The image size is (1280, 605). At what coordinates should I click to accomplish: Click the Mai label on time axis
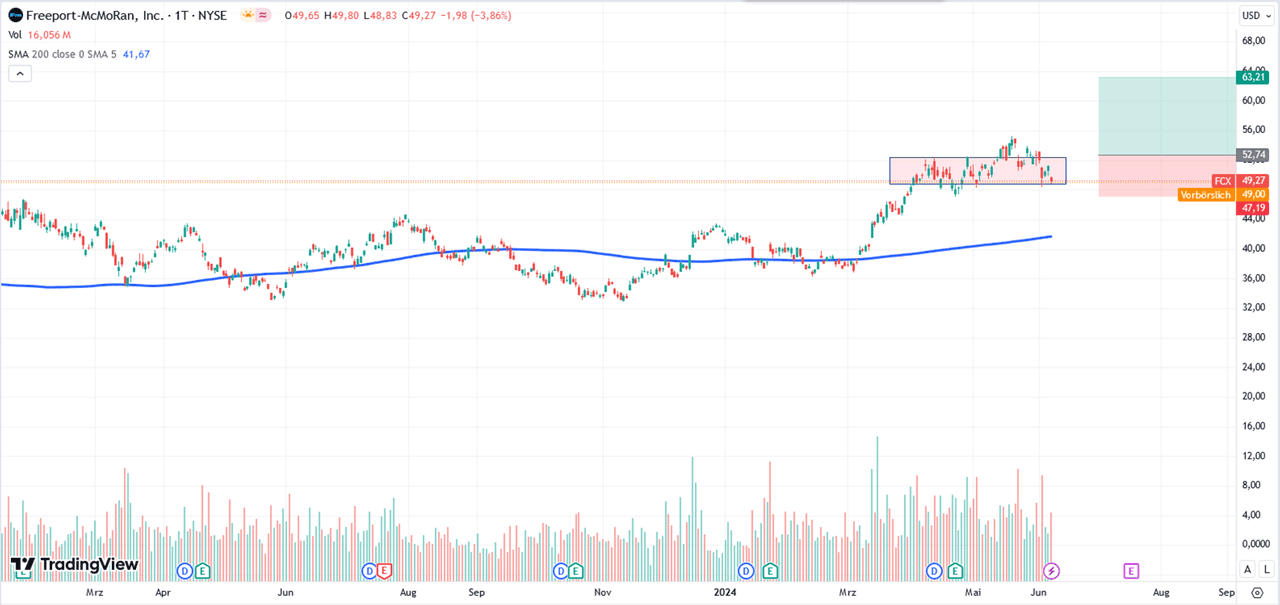(973, 592)
